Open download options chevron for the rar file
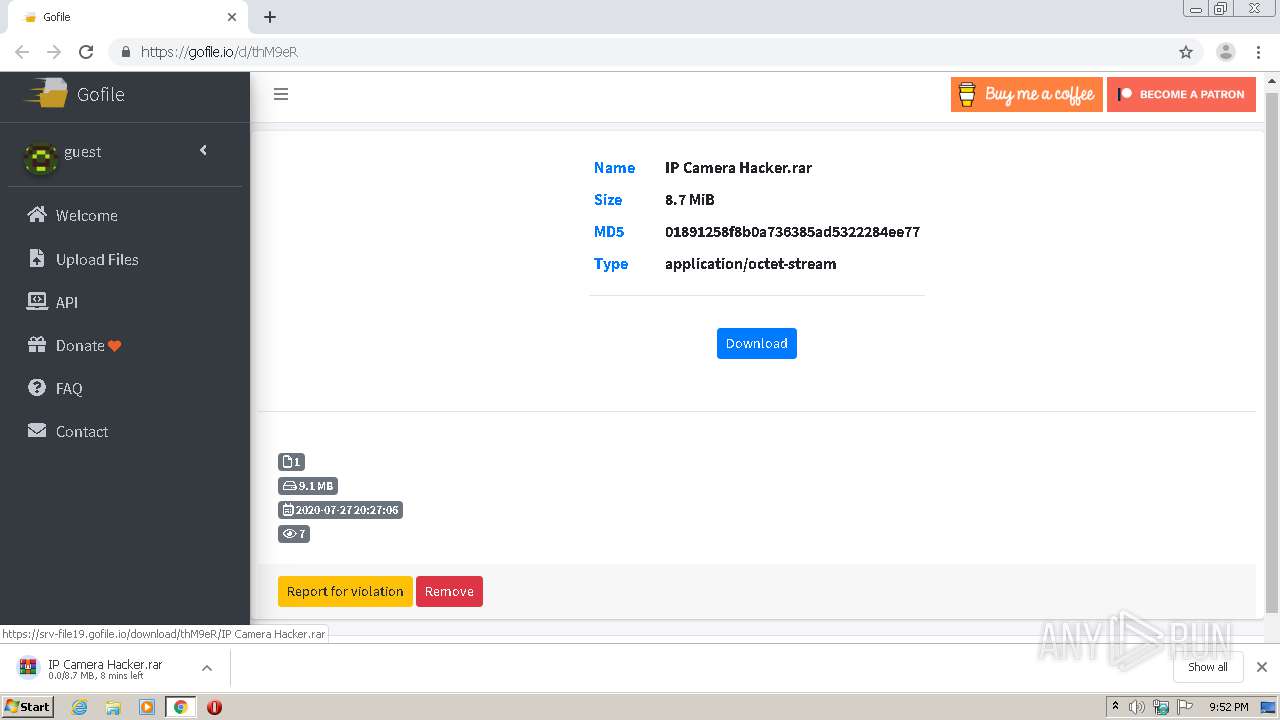Image resolution: width=1280 pixels, height=720 pixels. (206, 668)
